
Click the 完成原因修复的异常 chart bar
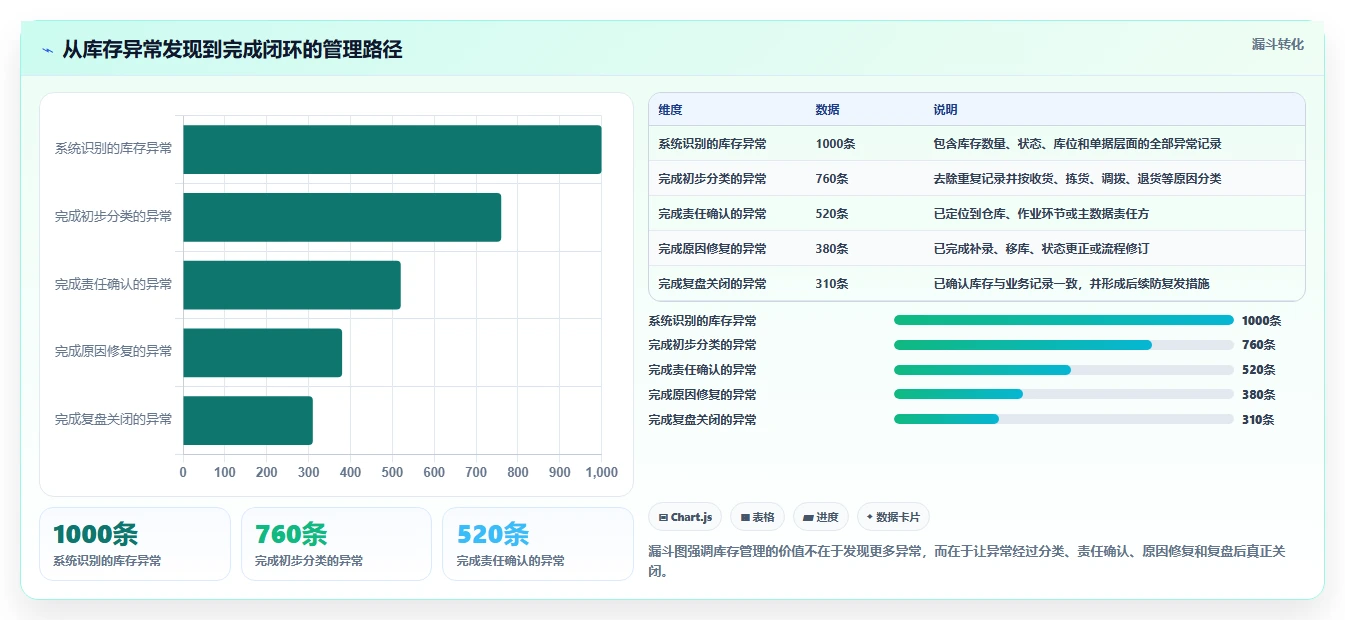coord(262,352)
